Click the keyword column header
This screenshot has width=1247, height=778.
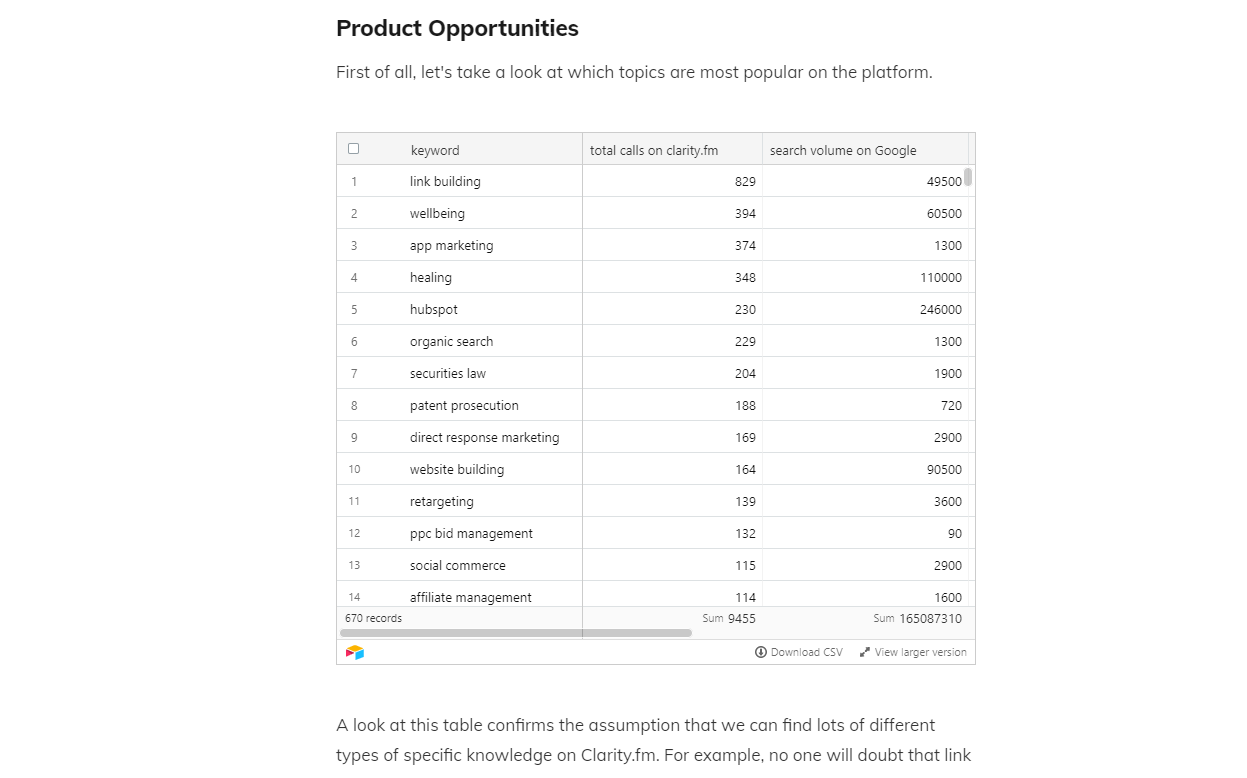tap(435, 150)
